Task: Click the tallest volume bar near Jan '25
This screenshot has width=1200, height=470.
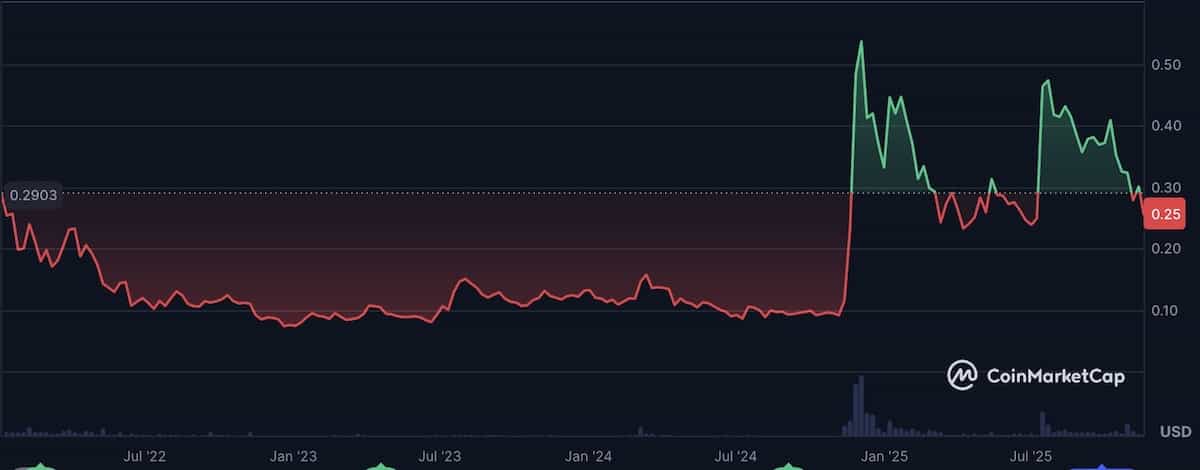Action: click(860, 408)
